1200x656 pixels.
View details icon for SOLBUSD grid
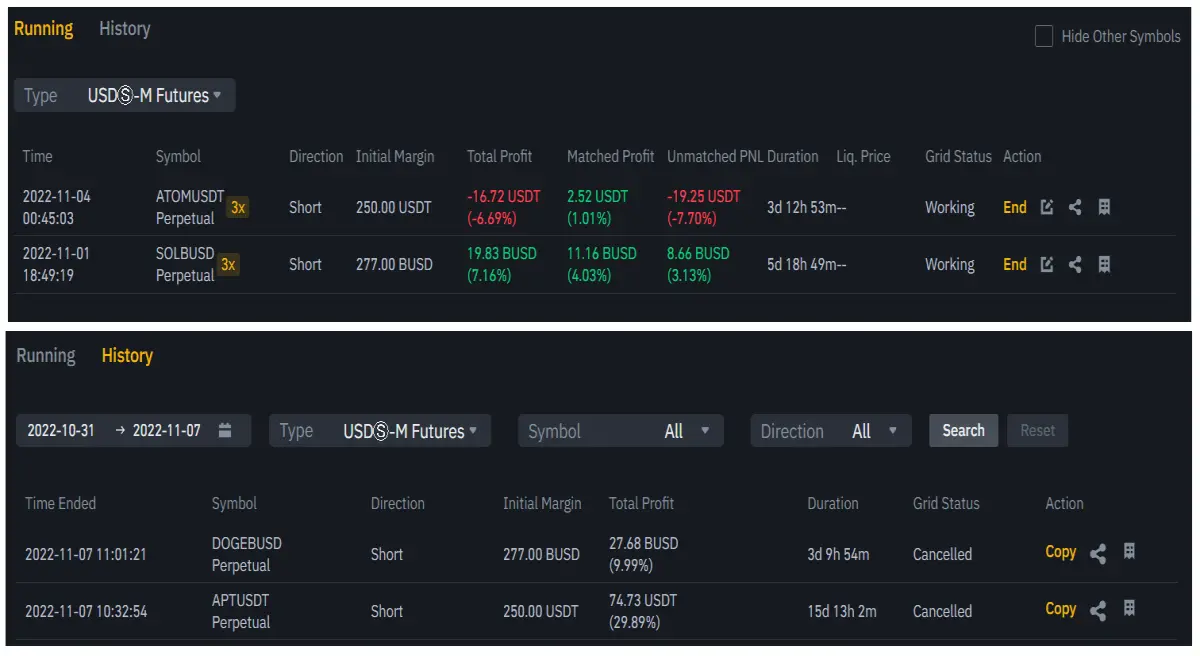click(x=1104, y=264)
